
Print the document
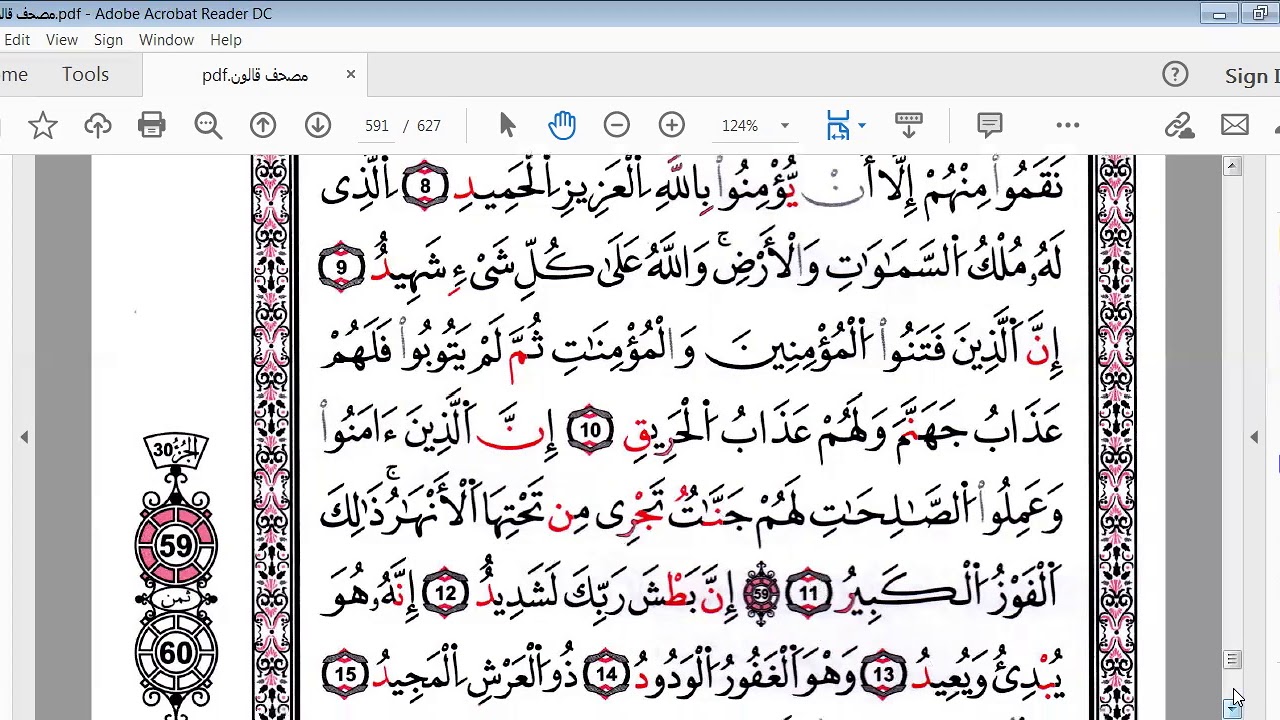(x=152, y=125)
